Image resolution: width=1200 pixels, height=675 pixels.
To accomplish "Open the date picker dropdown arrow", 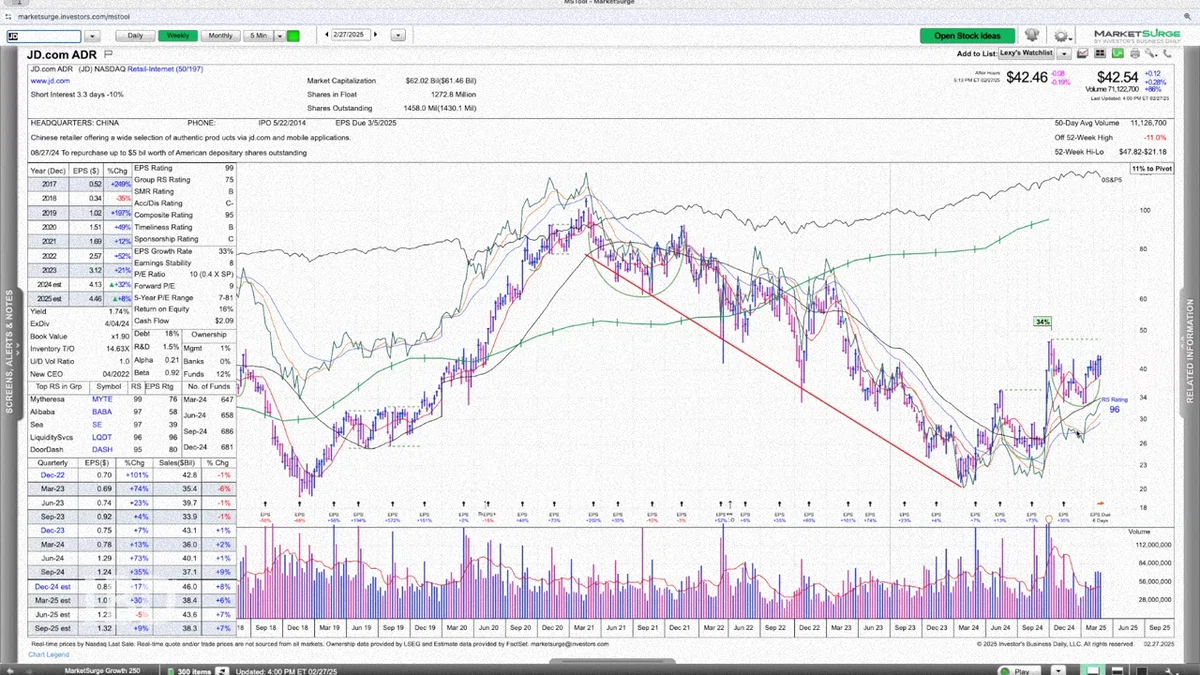I will [x=397, y=35].
